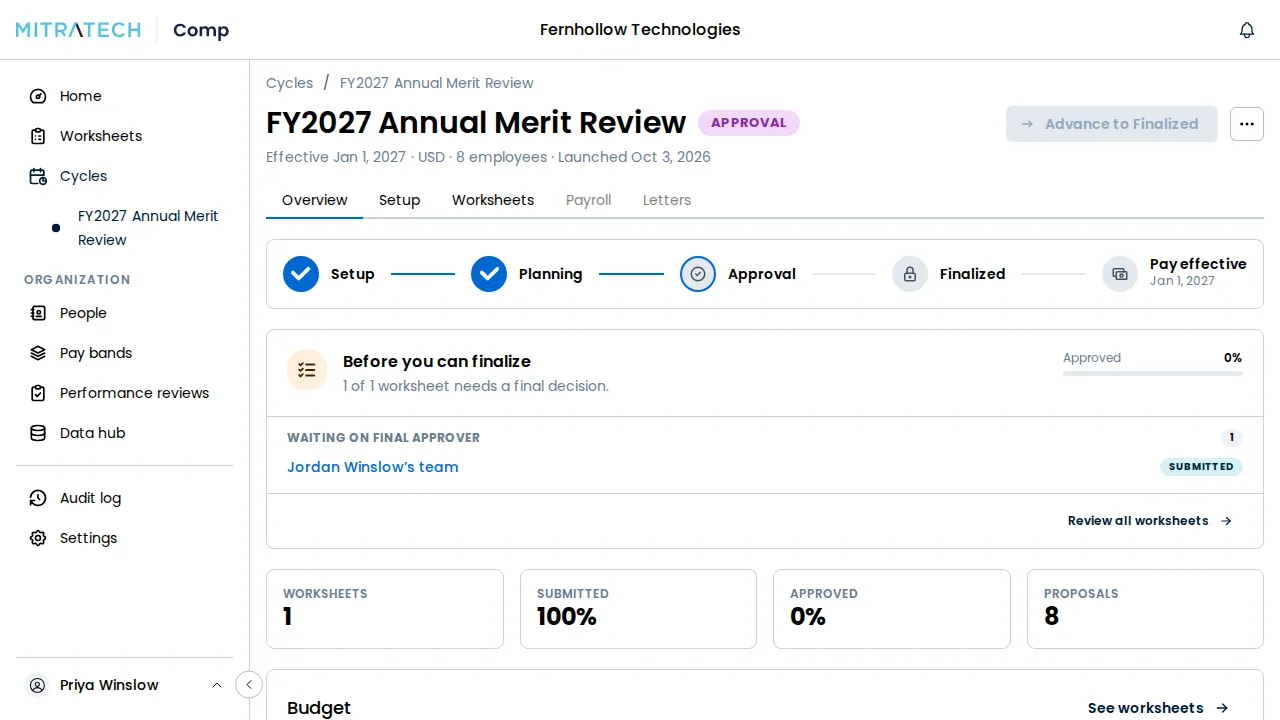Open the Worksheets tab
The height and width of the screenshot is (720, 1280).
tap(493, 200)
